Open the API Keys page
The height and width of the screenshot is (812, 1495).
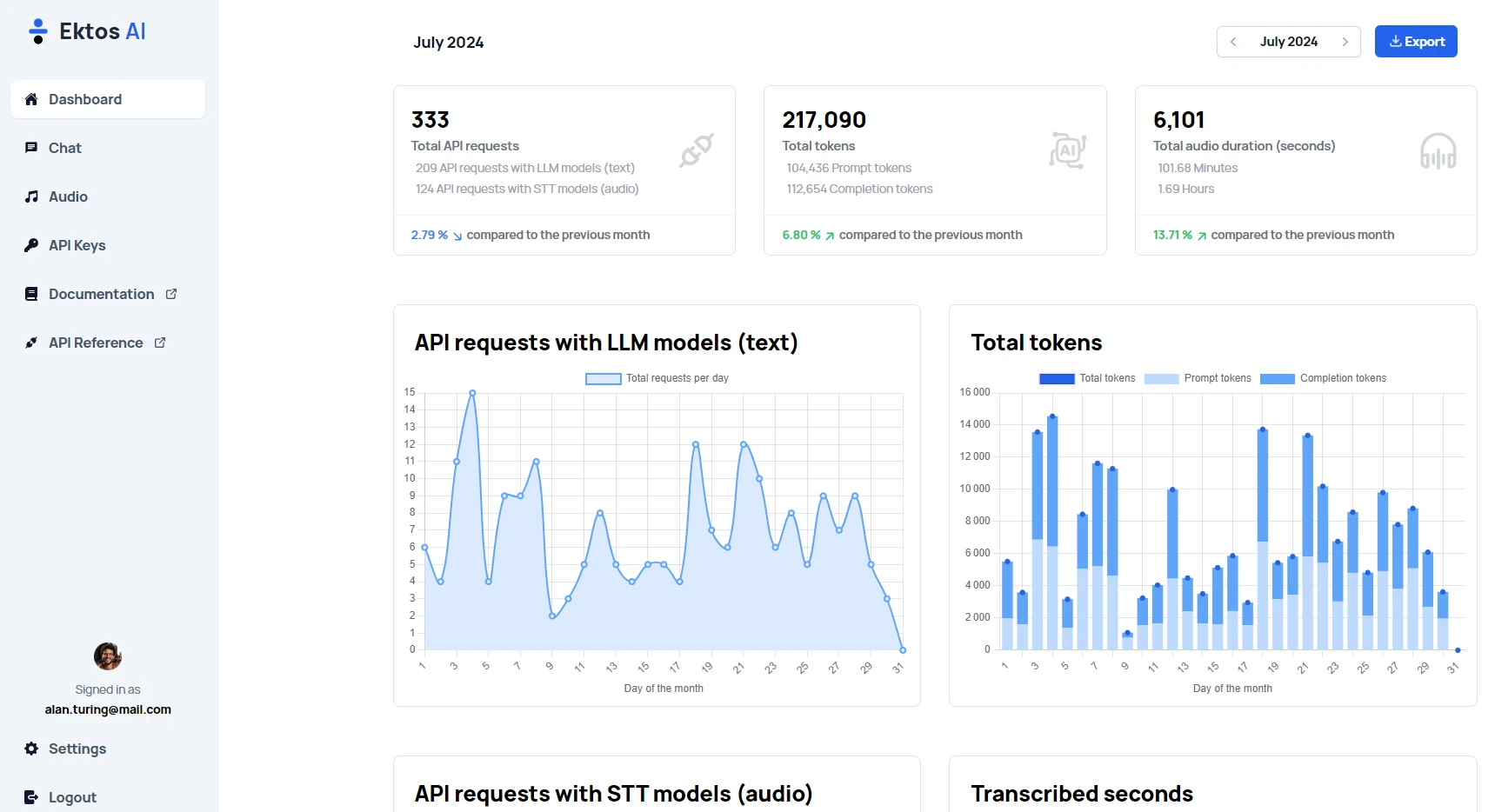coord(108,245)
